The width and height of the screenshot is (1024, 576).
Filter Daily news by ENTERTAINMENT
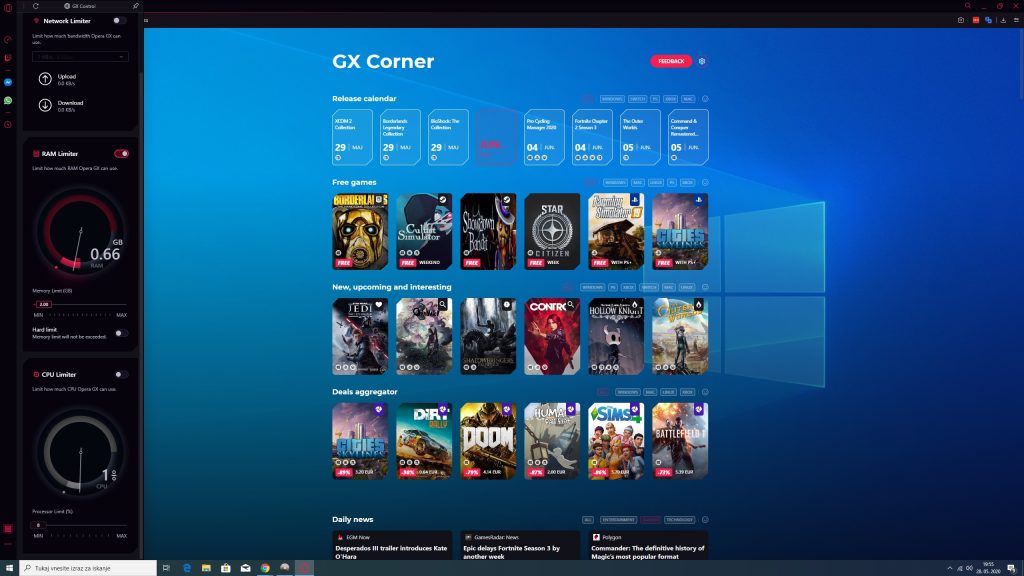pyautogui.click(x=618, y=520)
